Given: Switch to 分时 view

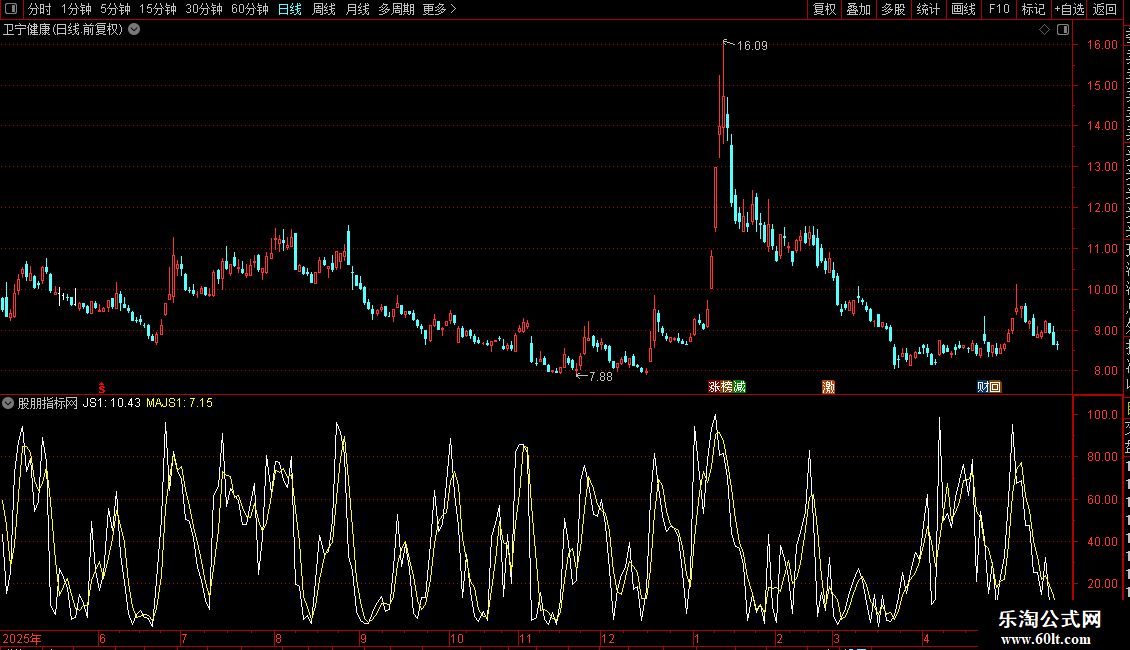Looking at the screenshot, I should tap(40, 9).
